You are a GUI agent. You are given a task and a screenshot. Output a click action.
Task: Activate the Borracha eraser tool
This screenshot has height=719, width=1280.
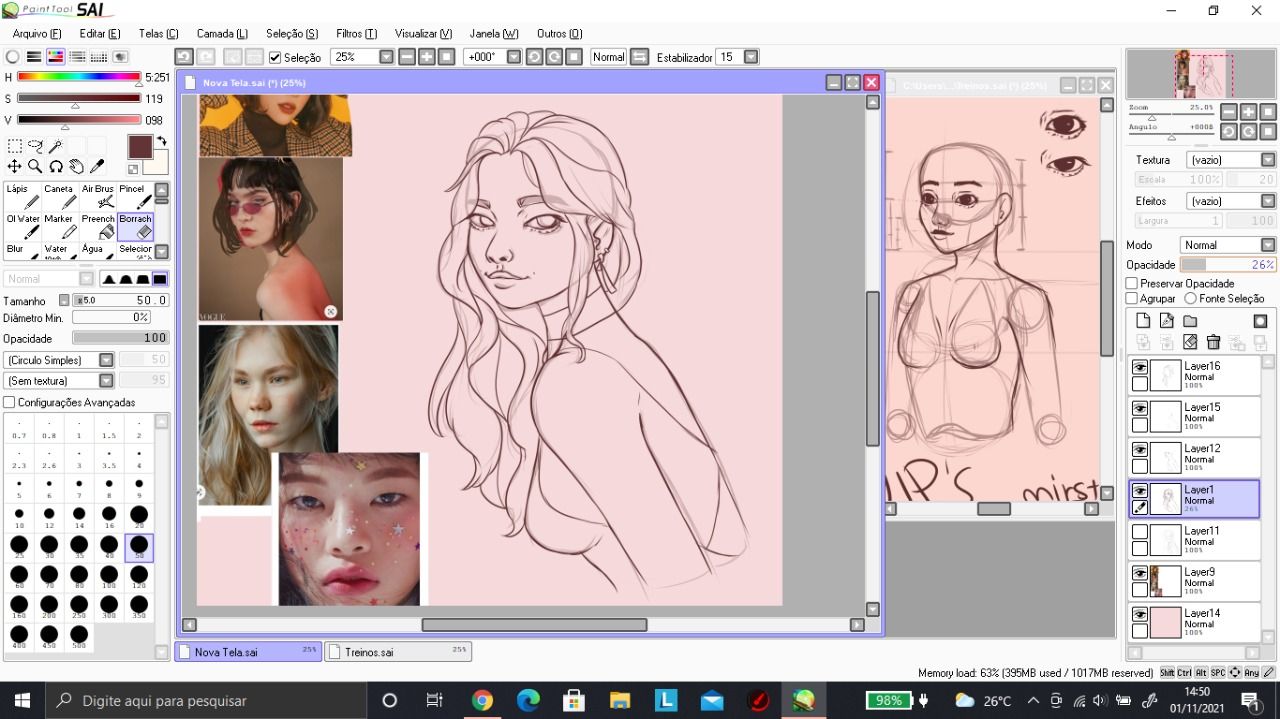click(134, 227)
